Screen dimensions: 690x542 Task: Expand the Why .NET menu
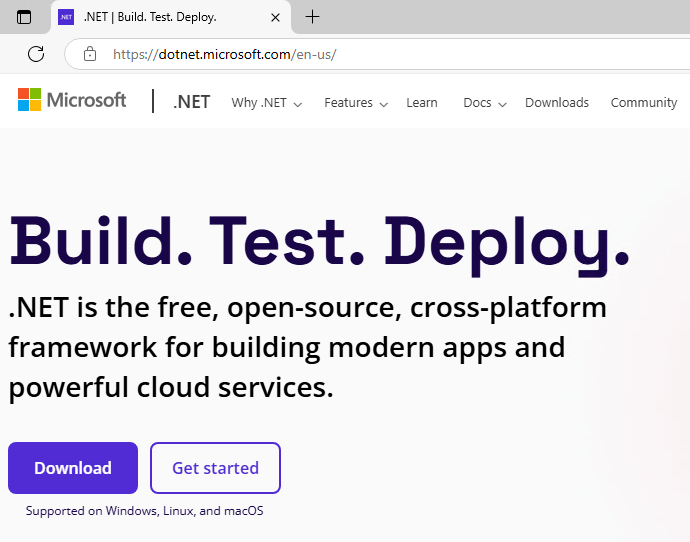tap(267, 103)
